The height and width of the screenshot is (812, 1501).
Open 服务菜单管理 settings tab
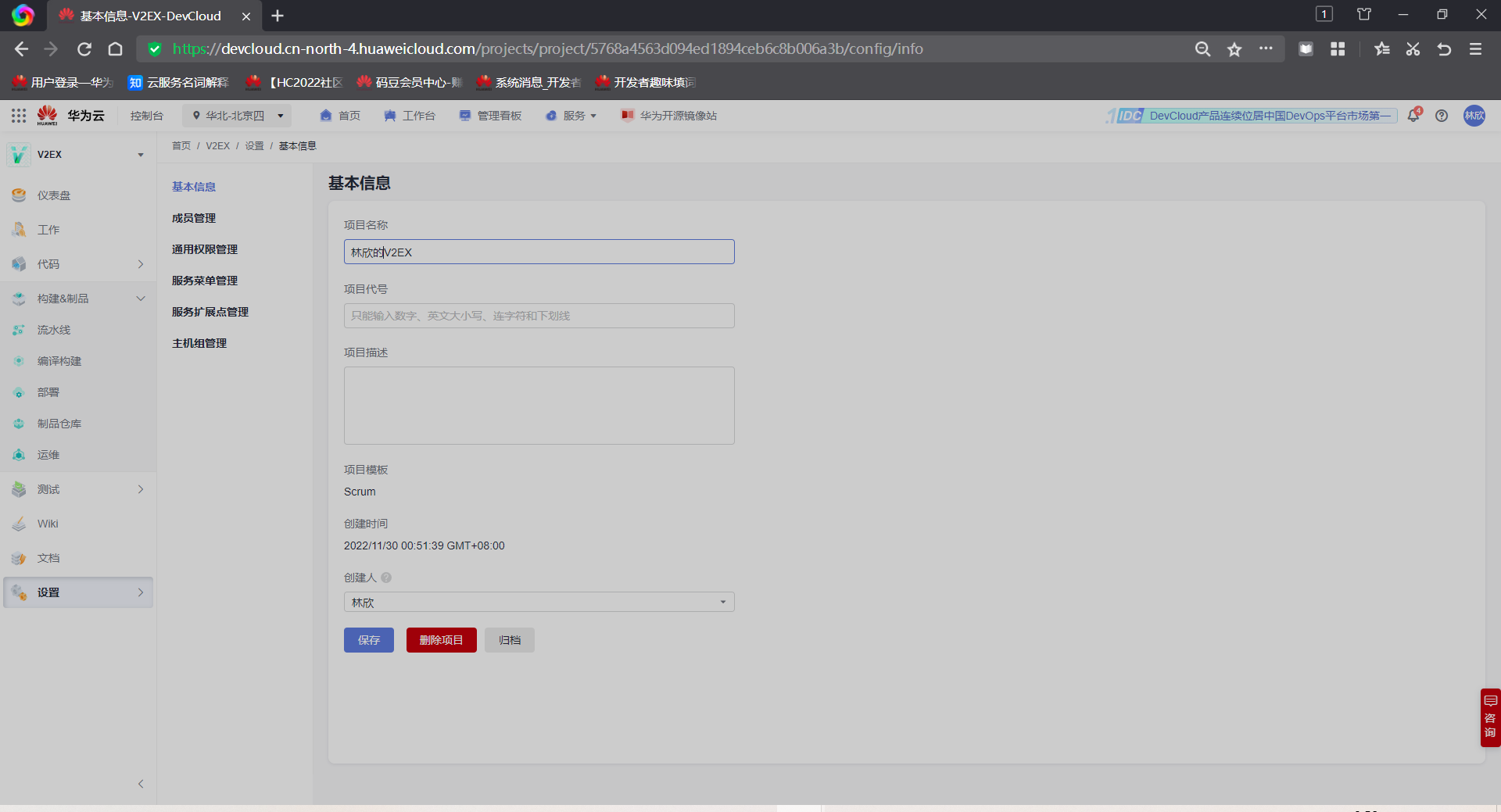pos(205,281)
